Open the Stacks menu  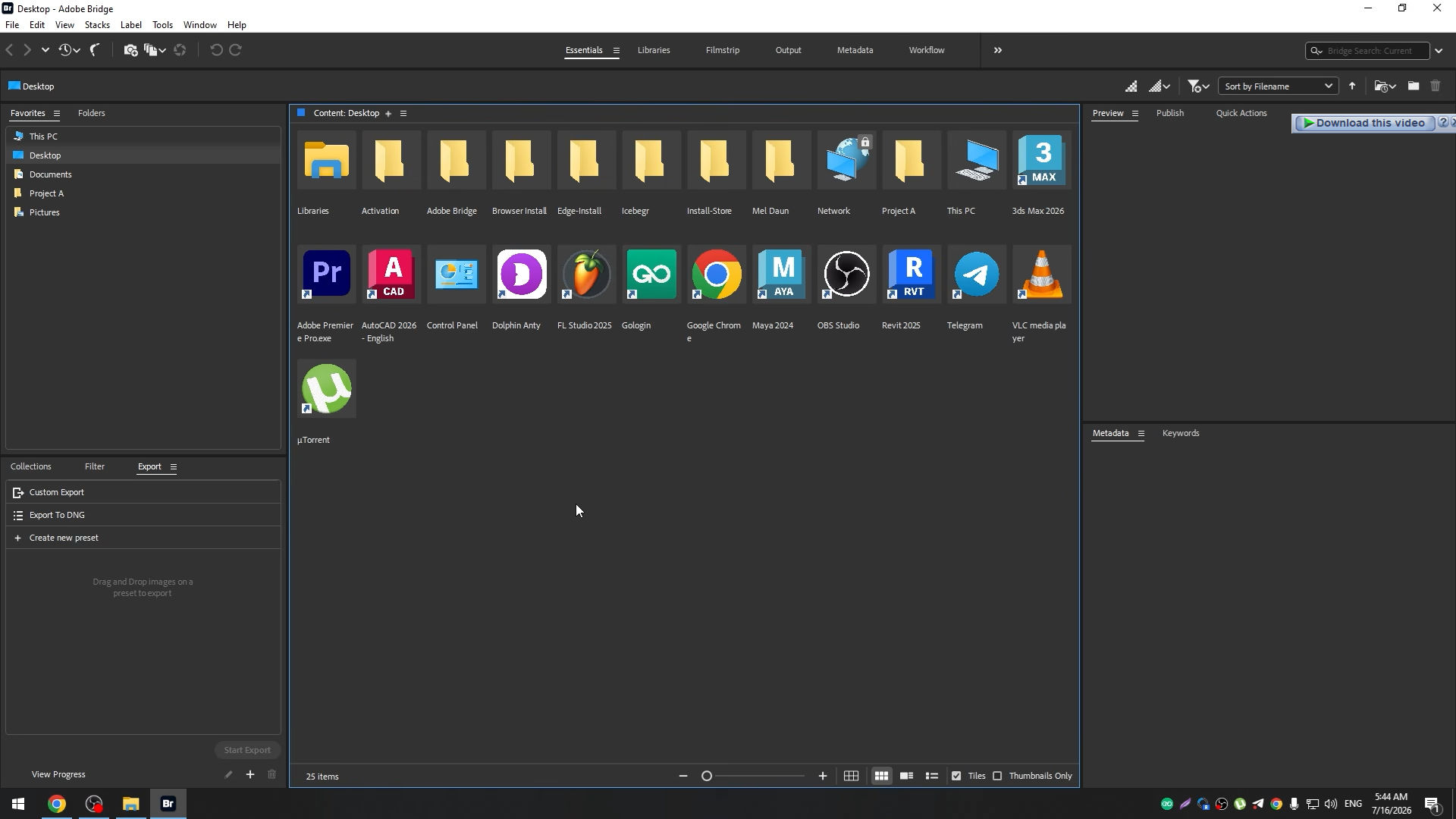(97, 25)
